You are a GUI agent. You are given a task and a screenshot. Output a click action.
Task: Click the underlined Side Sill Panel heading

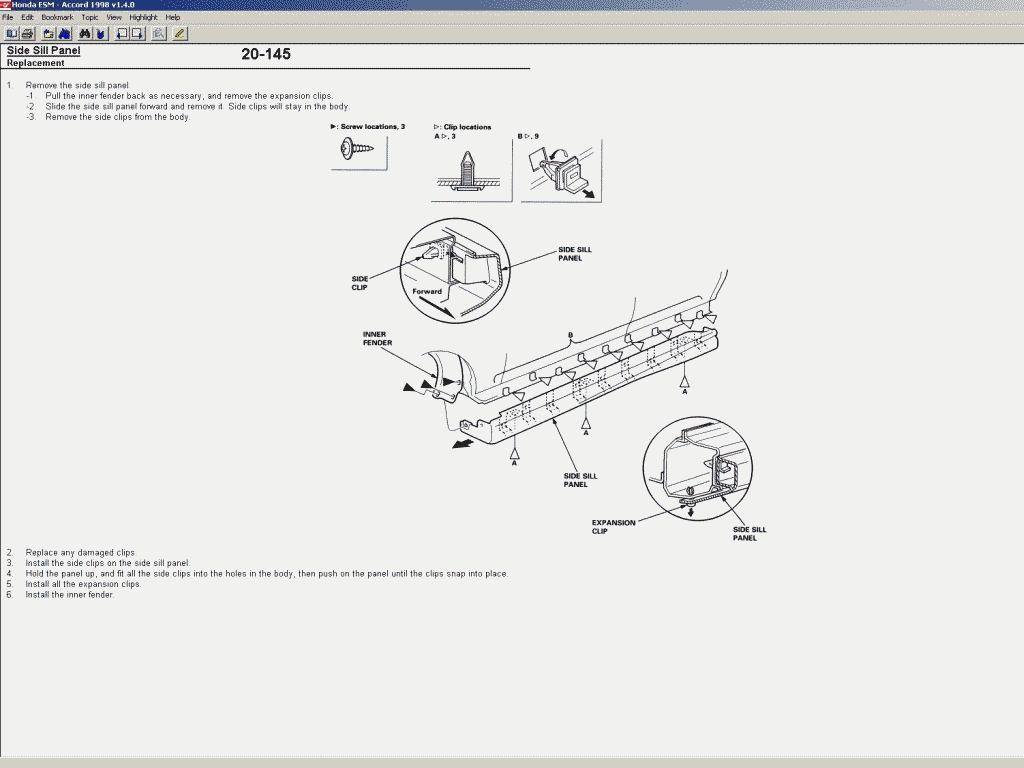click(x=43, y=50)
